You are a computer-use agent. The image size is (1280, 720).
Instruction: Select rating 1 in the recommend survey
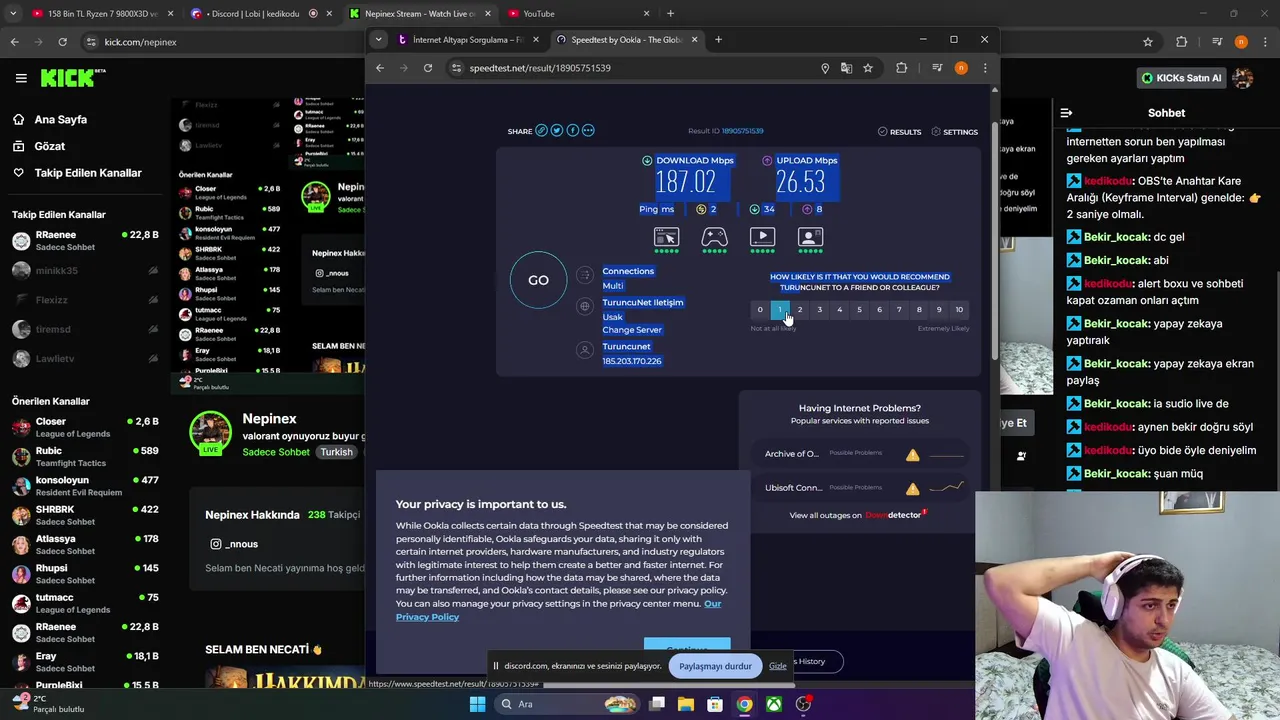pos(780,310)
